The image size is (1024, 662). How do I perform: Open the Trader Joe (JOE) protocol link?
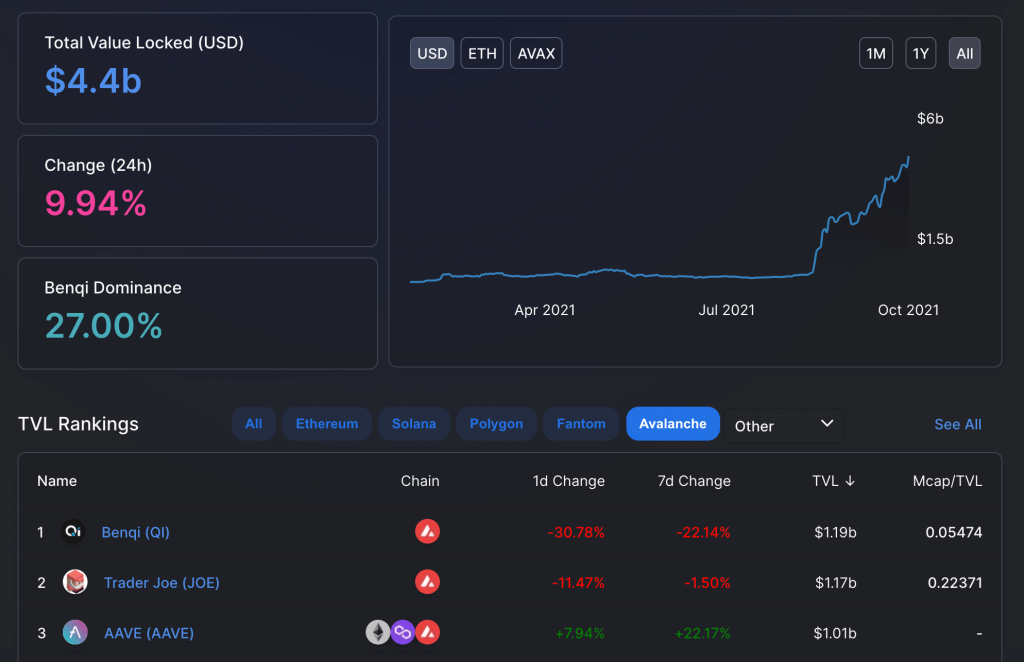(162, 582)
